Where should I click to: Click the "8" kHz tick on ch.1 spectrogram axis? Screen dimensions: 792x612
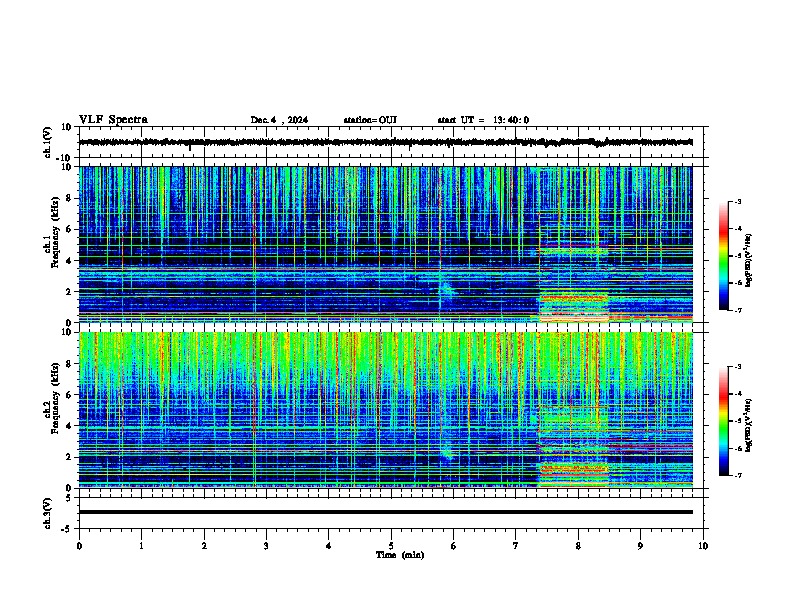pyautogui.click(x=69, y=198)
